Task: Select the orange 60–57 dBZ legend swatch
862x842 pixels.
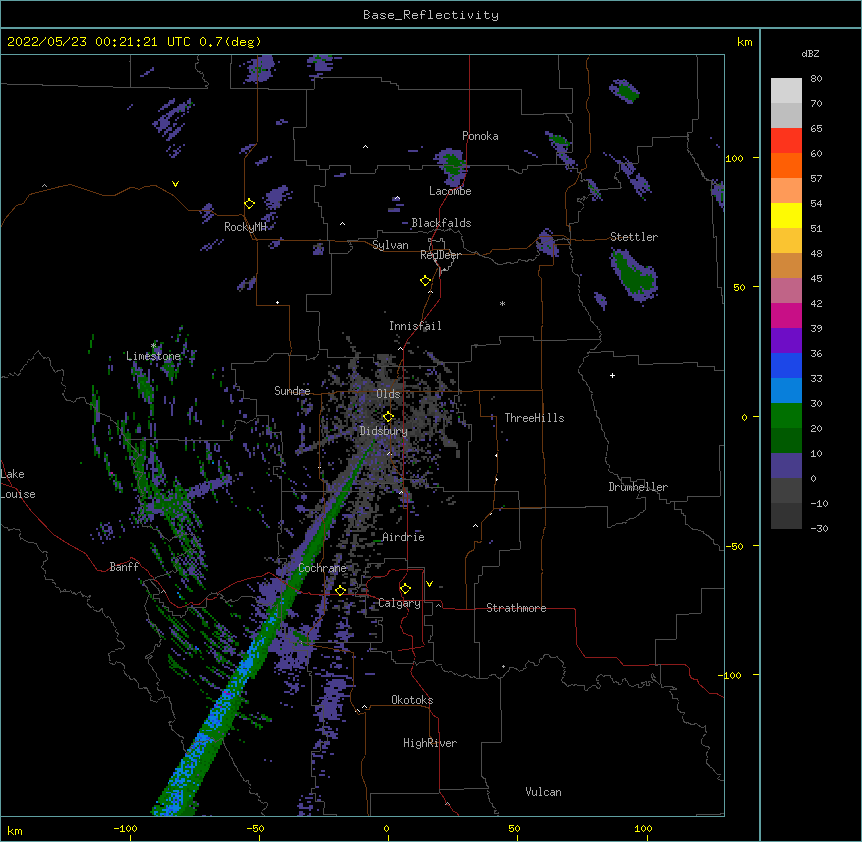Action: pyautogui.click(x=786, y=165)
